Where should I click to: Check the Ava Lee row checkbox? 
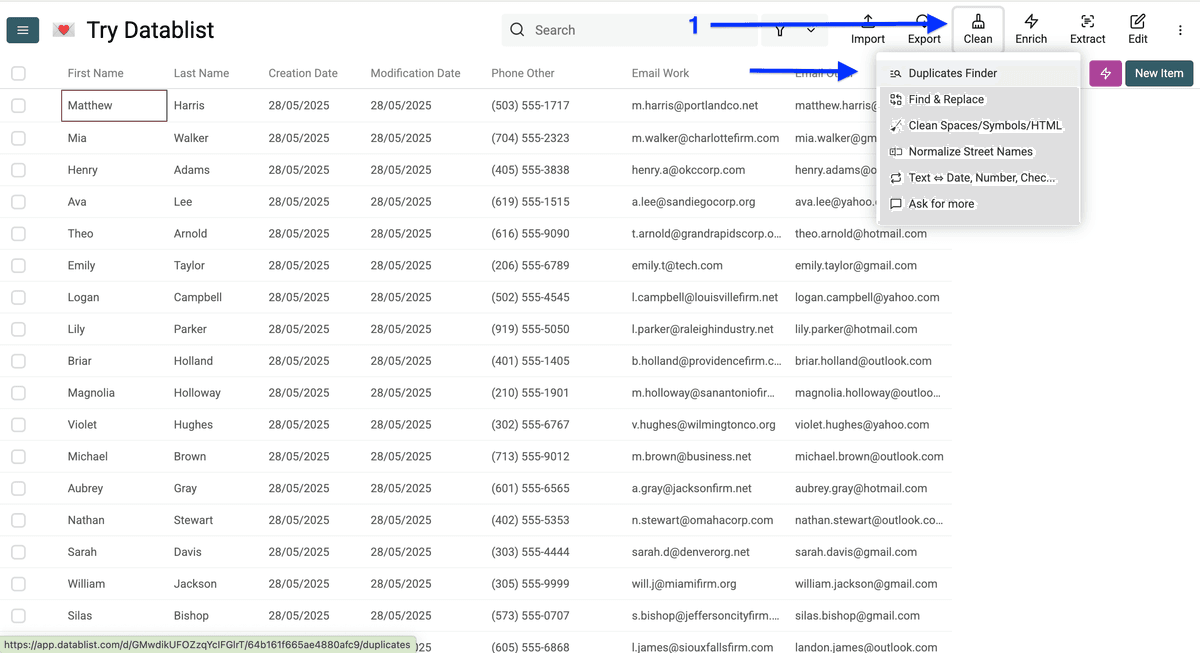pos(18,202)
